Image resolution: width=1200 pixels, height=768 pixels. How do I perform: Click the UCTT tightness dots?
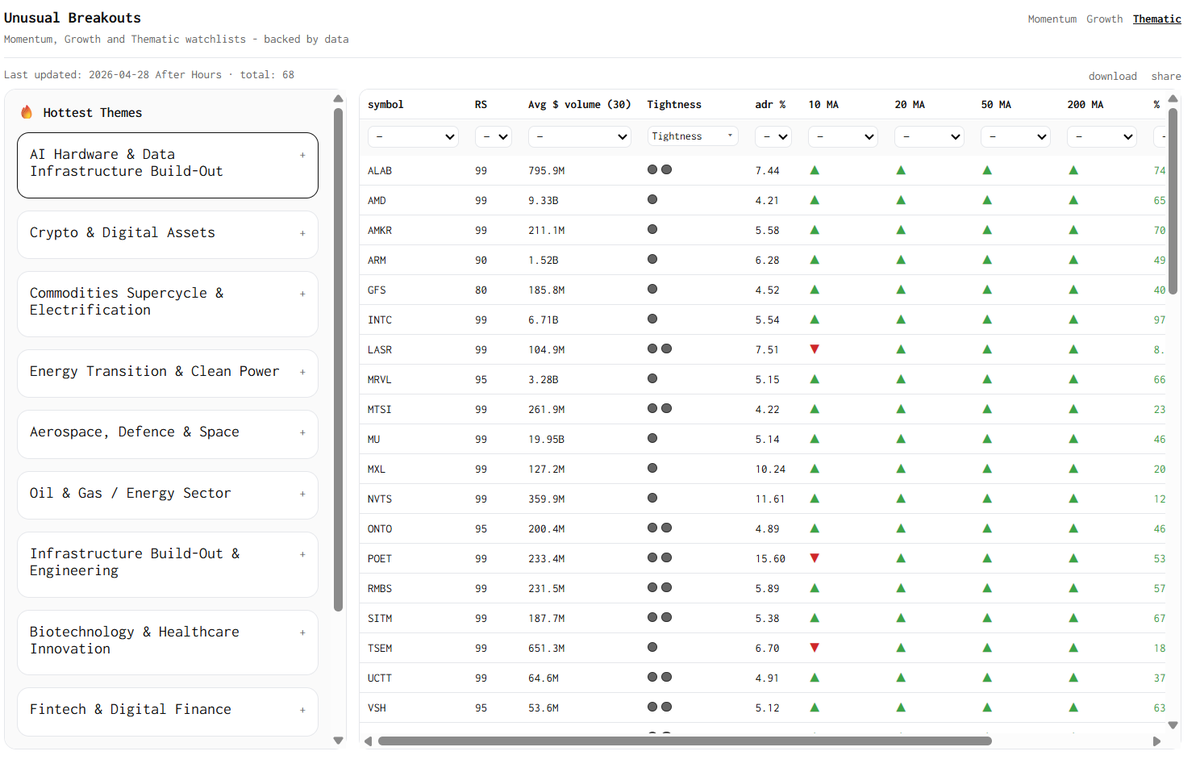(x=659, y=678)
